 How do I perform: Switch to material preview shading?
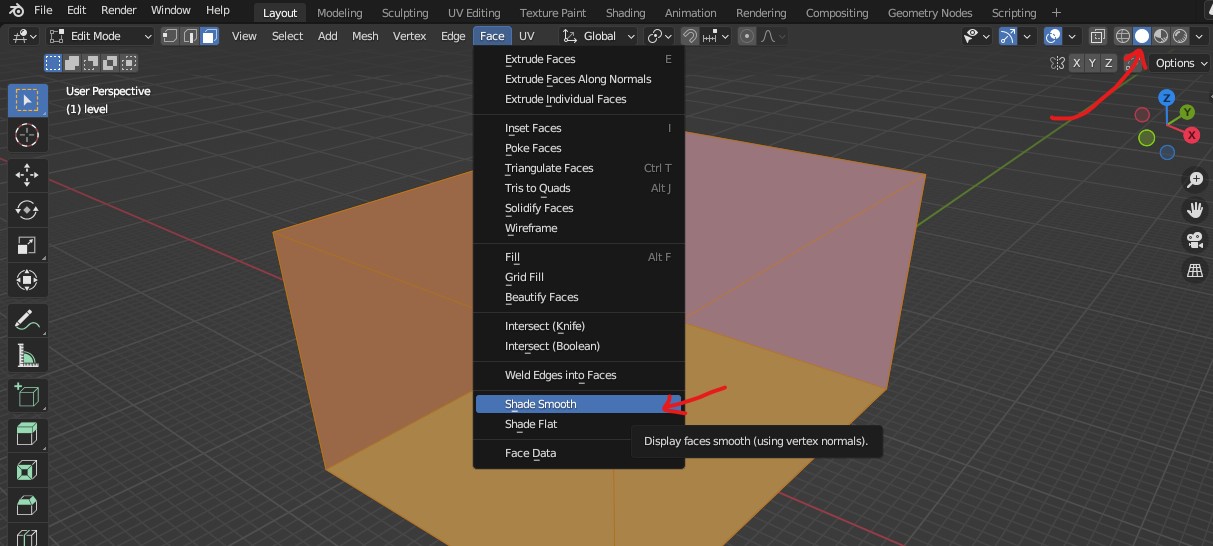[x=1161, y=36]
